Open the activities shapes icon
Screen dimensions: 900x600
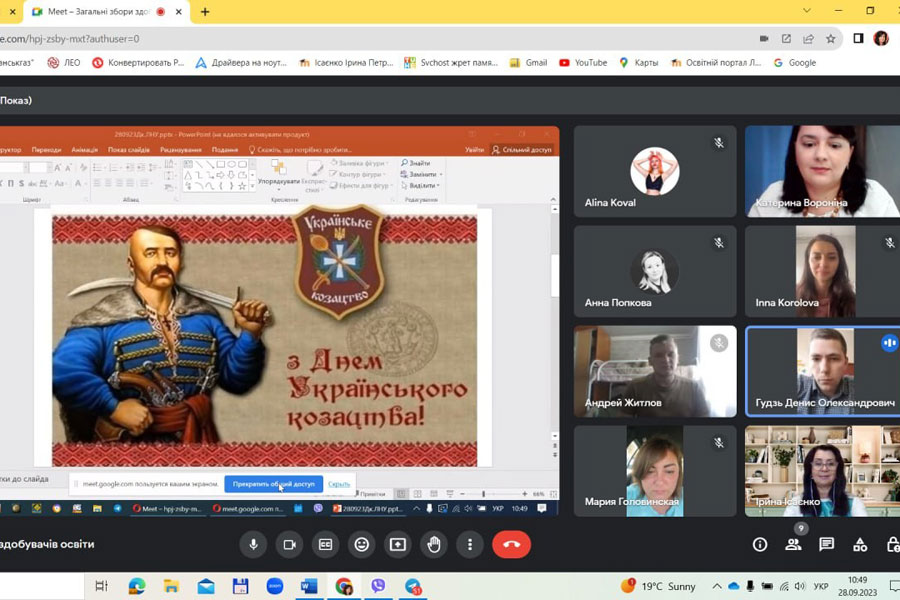click(x=860, y=544)
